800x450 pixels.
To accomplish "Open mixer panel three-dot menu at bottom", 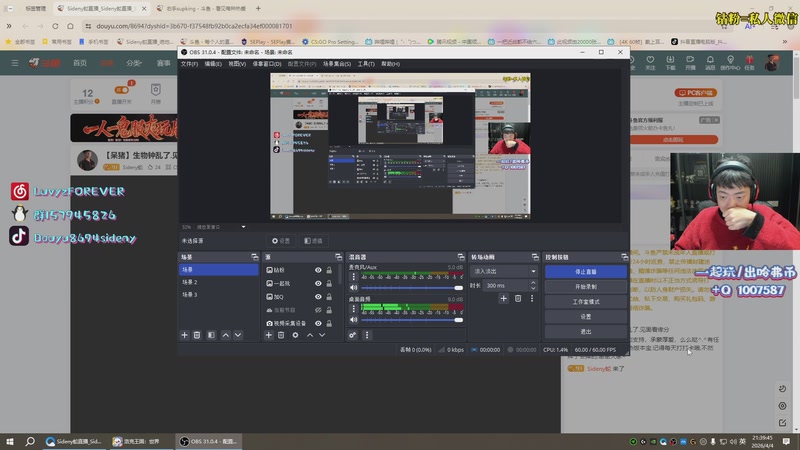I will point(367,335).
